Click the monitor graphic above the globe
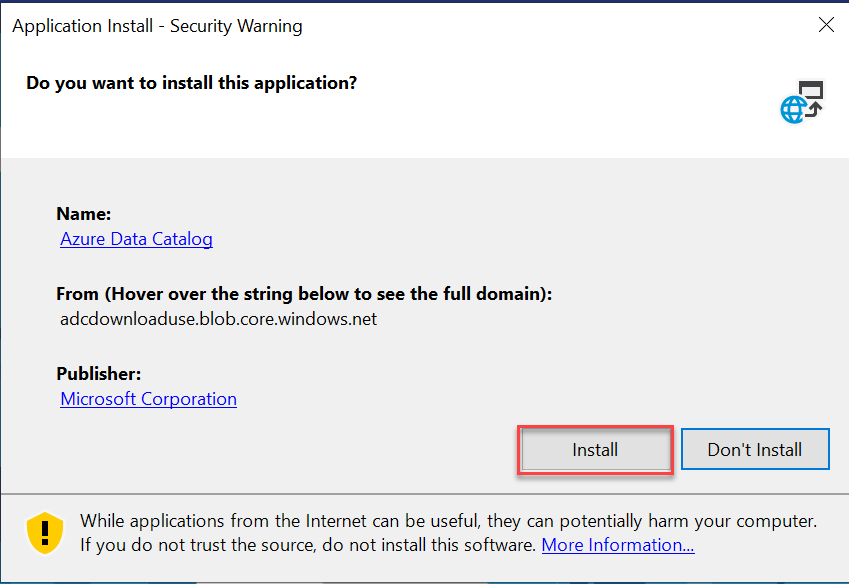 [810, 91]
